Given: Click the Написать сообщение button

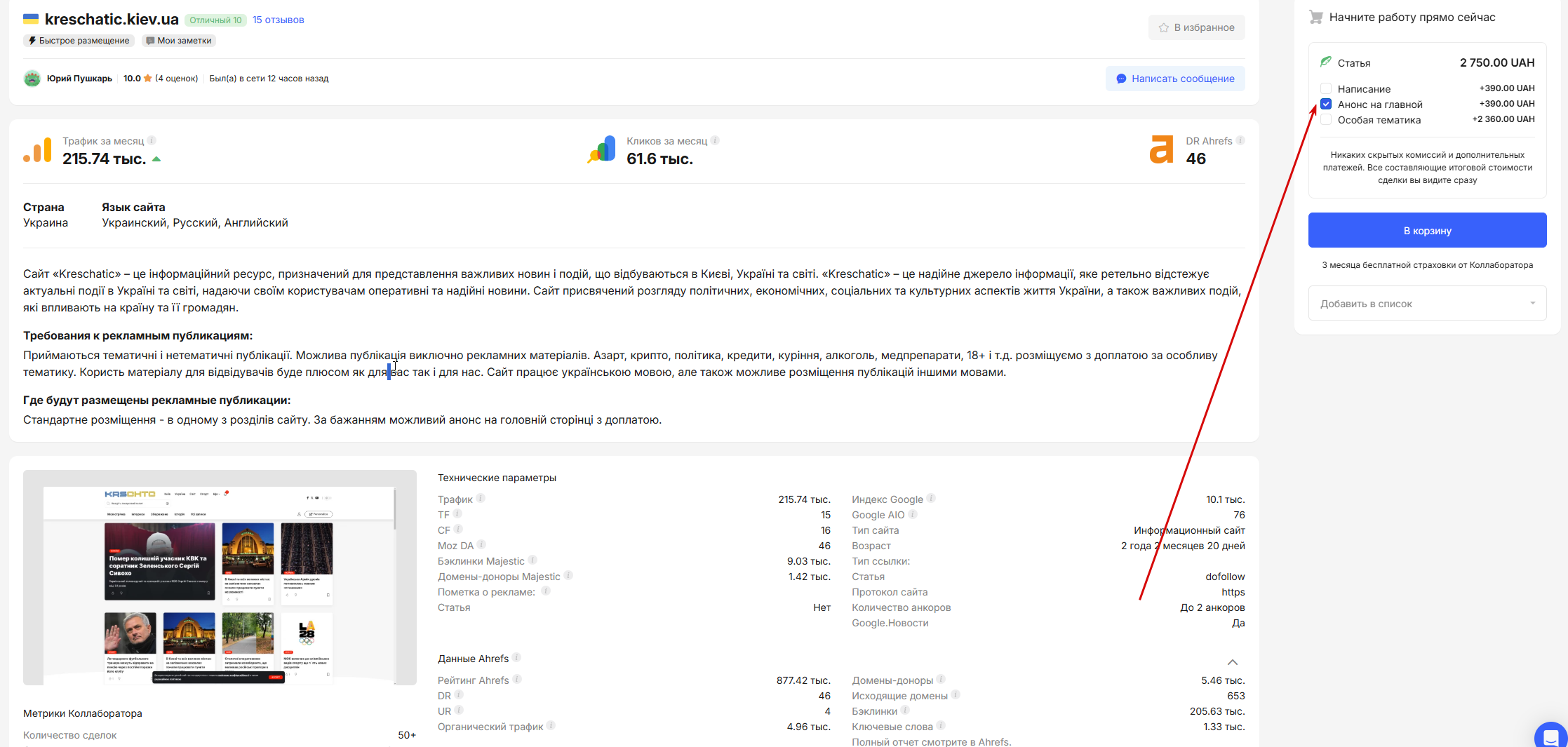Looking at the screenshot, I should coord(1175,79).
